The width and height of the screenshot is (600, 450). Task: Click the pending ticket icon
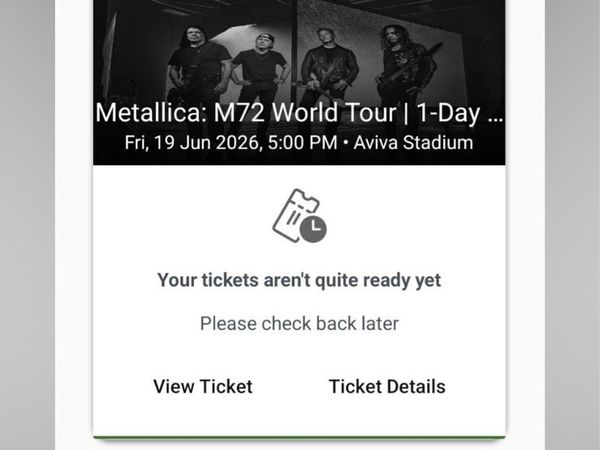pyautogui.click(x=299, y=216)
